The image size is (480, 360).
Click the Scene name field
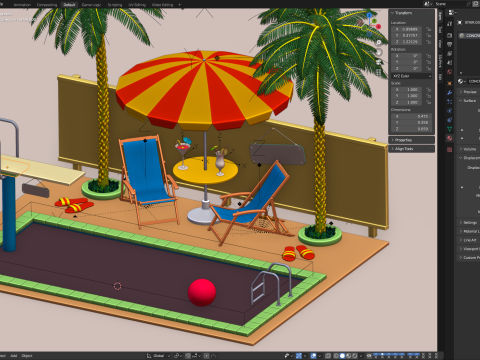click(x=452, y=4)
